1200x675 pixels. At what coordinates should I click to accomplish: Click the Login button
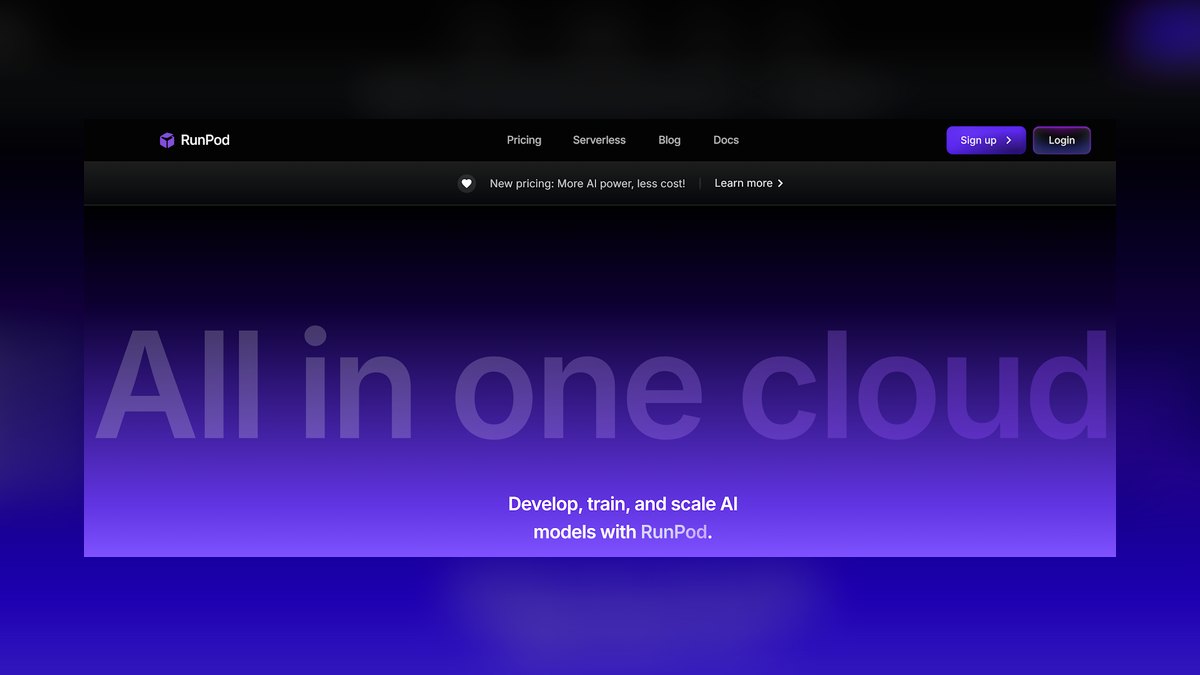1061,140
